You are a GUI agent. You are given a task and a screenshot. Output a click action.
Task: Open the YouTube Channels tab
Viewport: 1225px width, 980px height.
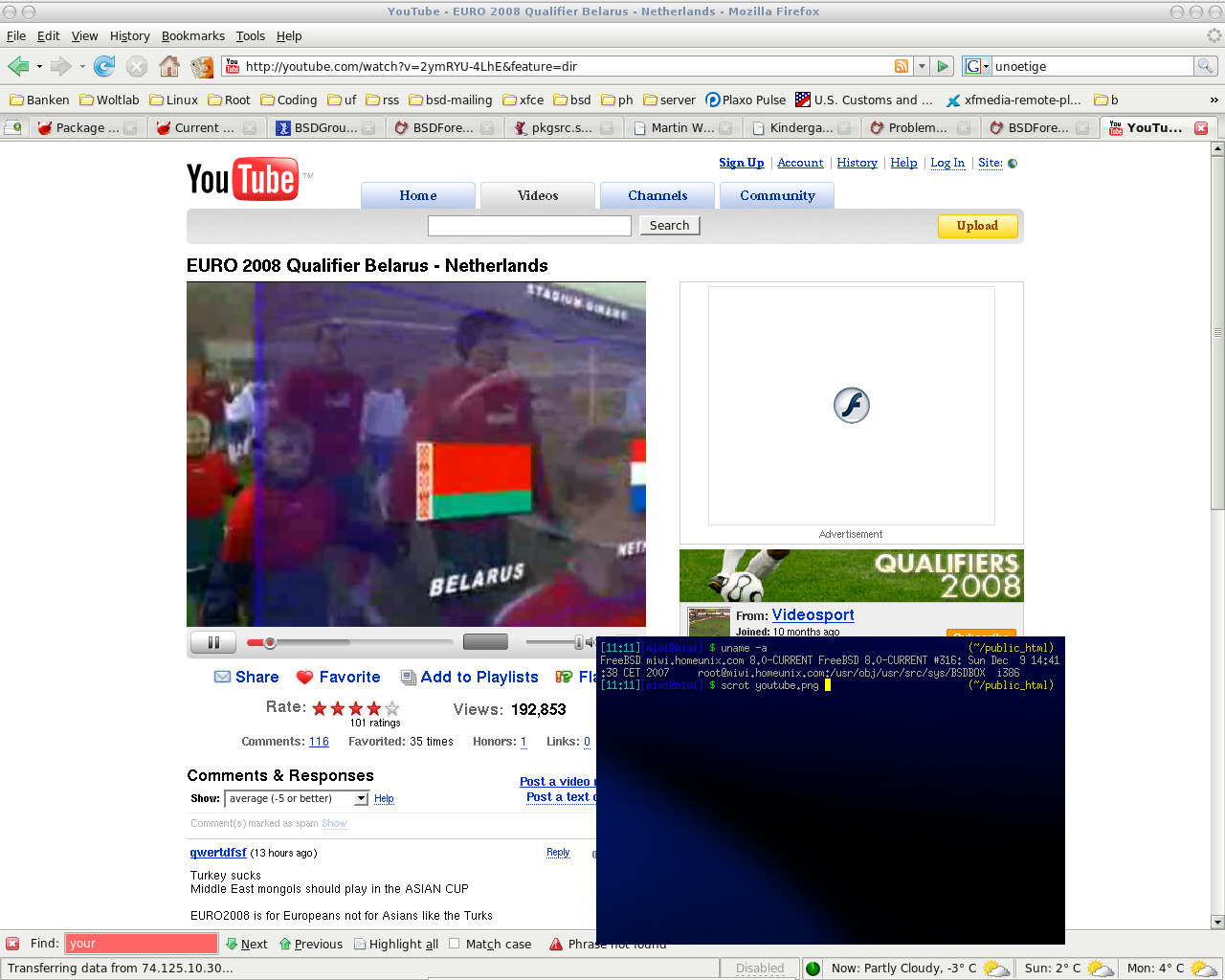[x=657, y=195]
